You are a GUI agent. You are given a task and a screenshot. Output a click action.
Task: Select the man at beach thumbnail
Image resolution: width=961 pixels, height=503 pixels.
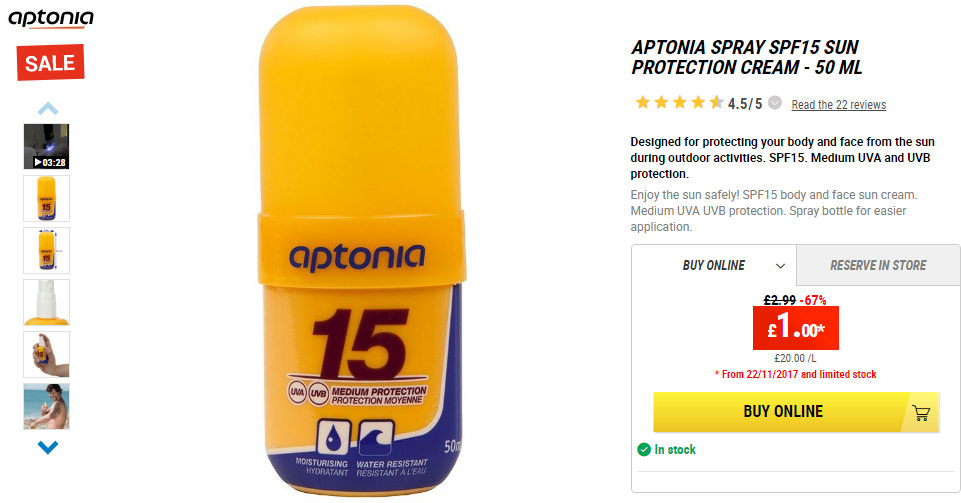click(47, 407)
